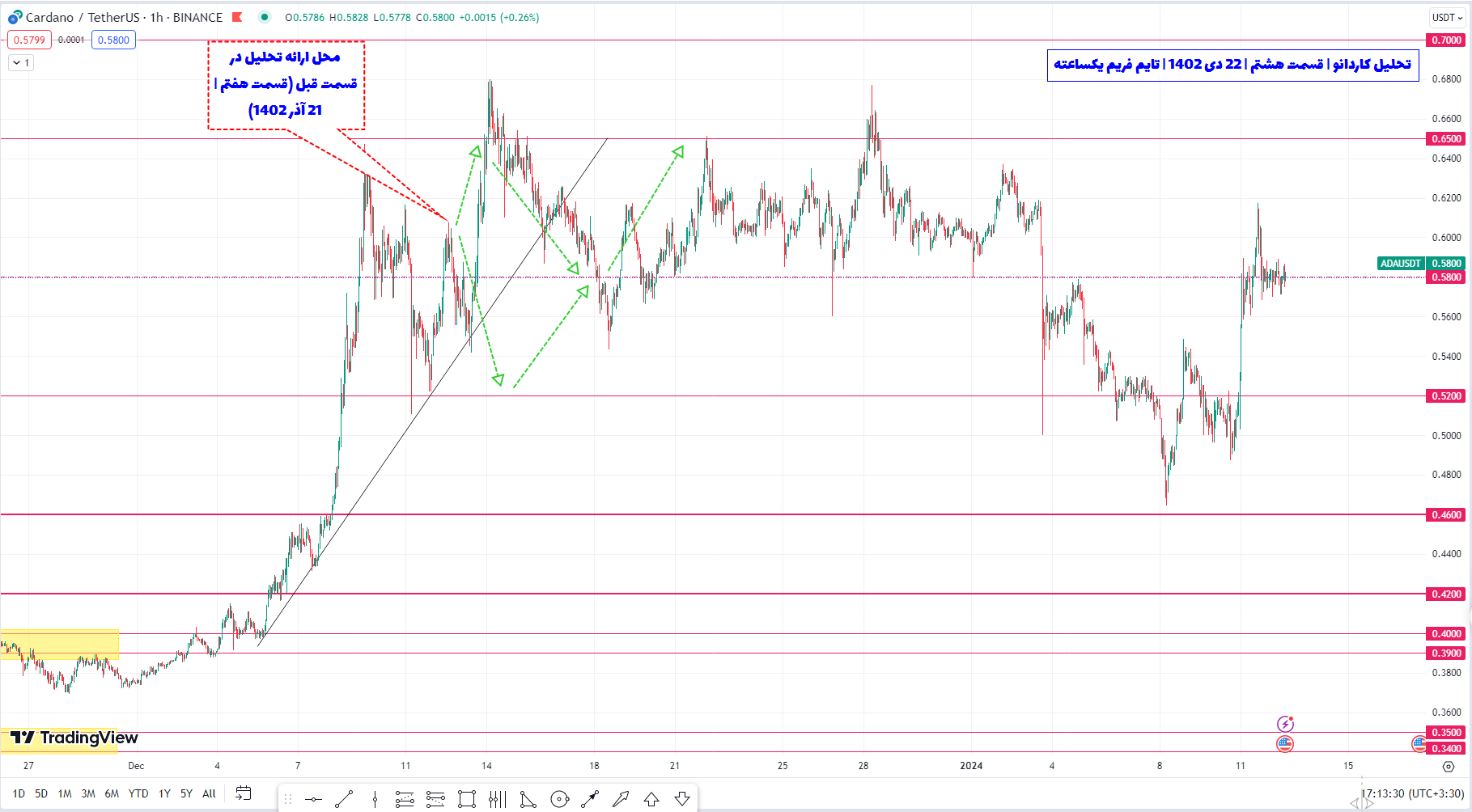Screen dimensions: 1472x812
Task: Select the circle drawing tool
Action: pyautogui.click(x=559, y=800)
